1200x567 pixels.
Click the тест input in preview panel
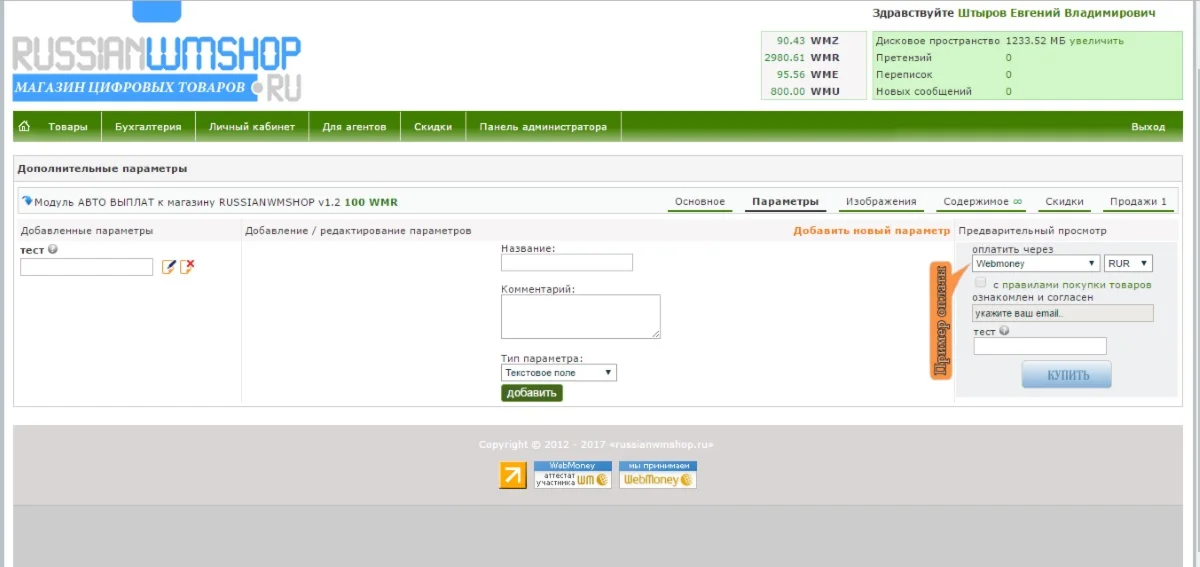[x=1040, y=346]
